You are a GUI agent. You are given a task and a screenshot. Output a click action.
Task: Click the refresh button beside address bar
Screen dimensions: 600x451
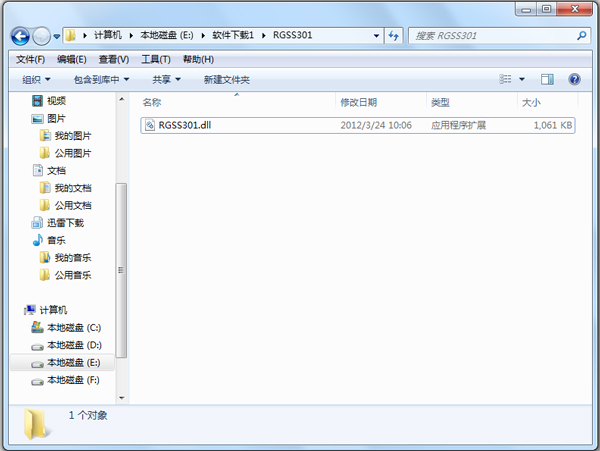coord(393,36)
